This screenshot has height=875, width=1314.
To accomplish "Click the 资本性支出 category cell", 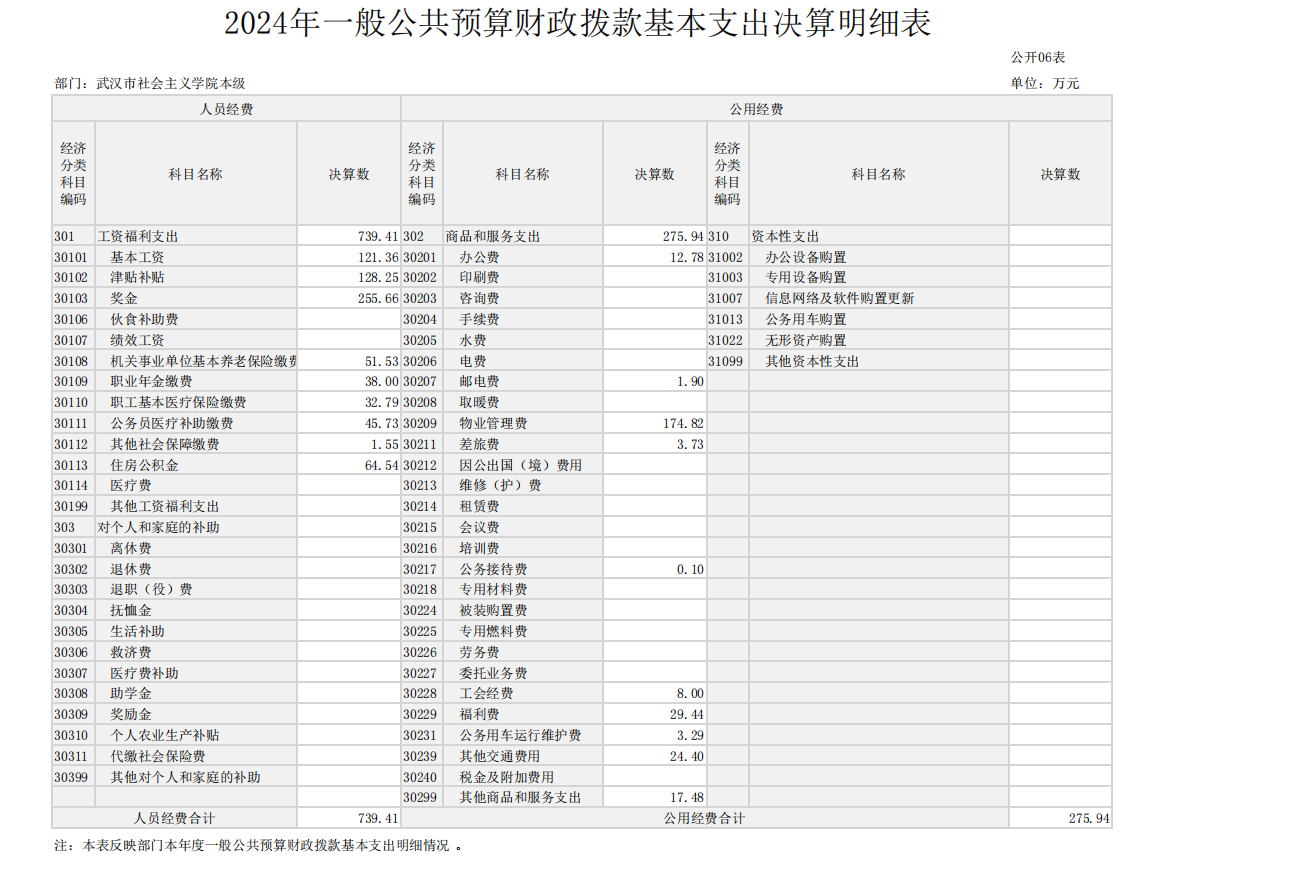I will tap(785, 237).
